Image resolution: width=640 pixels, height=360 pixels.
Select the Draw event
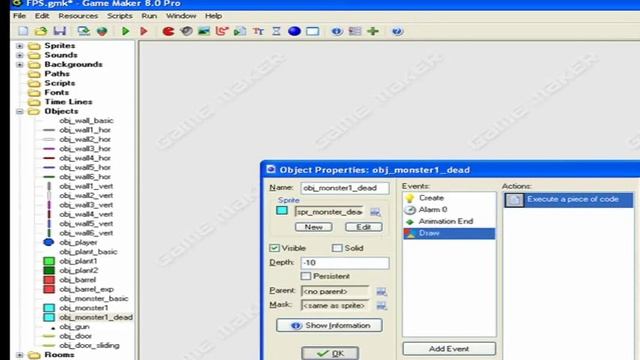(449, 233)
